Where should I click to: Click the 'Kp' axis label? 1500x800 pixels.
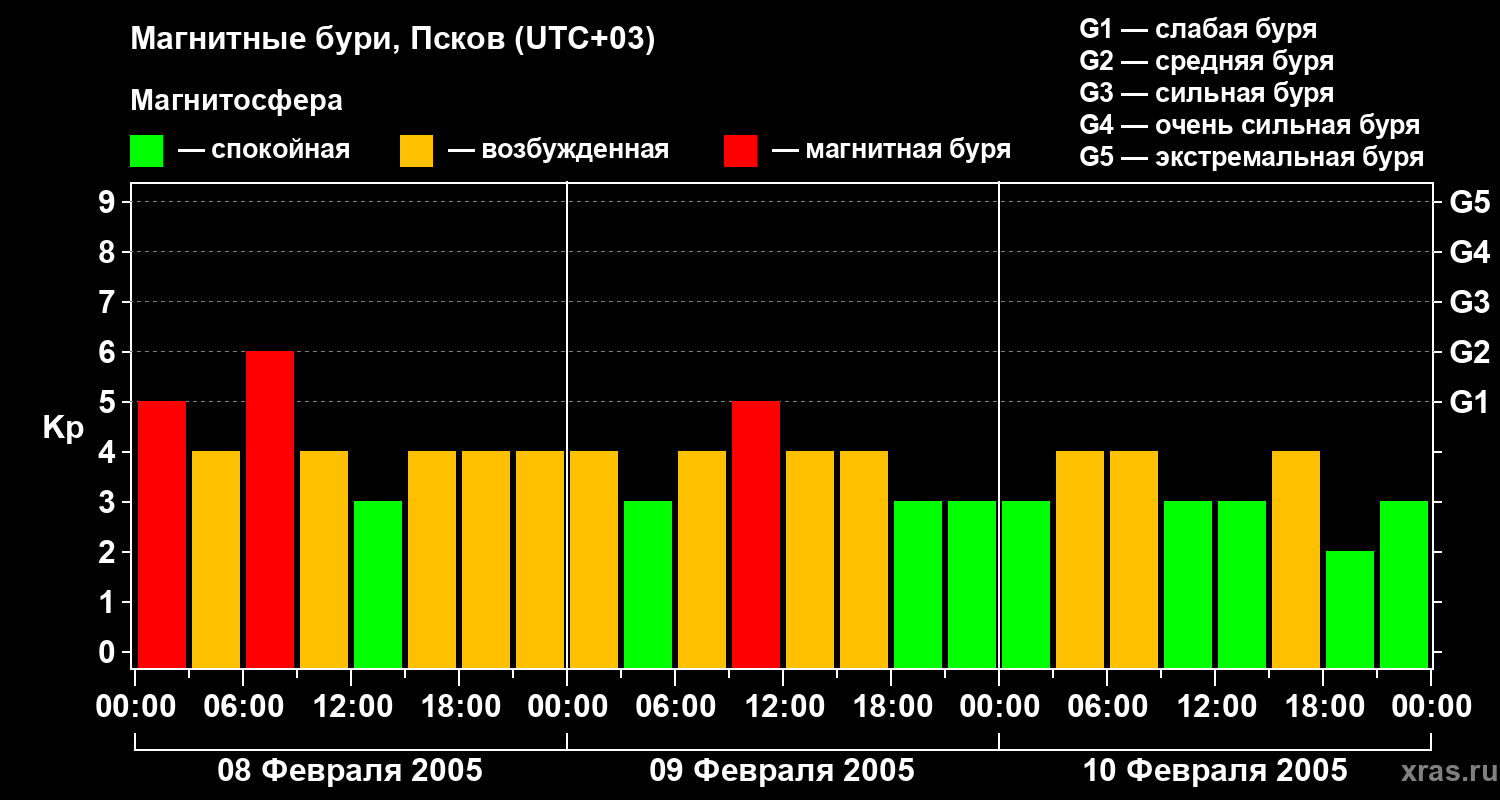pyautogui.click(x=62, y=428)
